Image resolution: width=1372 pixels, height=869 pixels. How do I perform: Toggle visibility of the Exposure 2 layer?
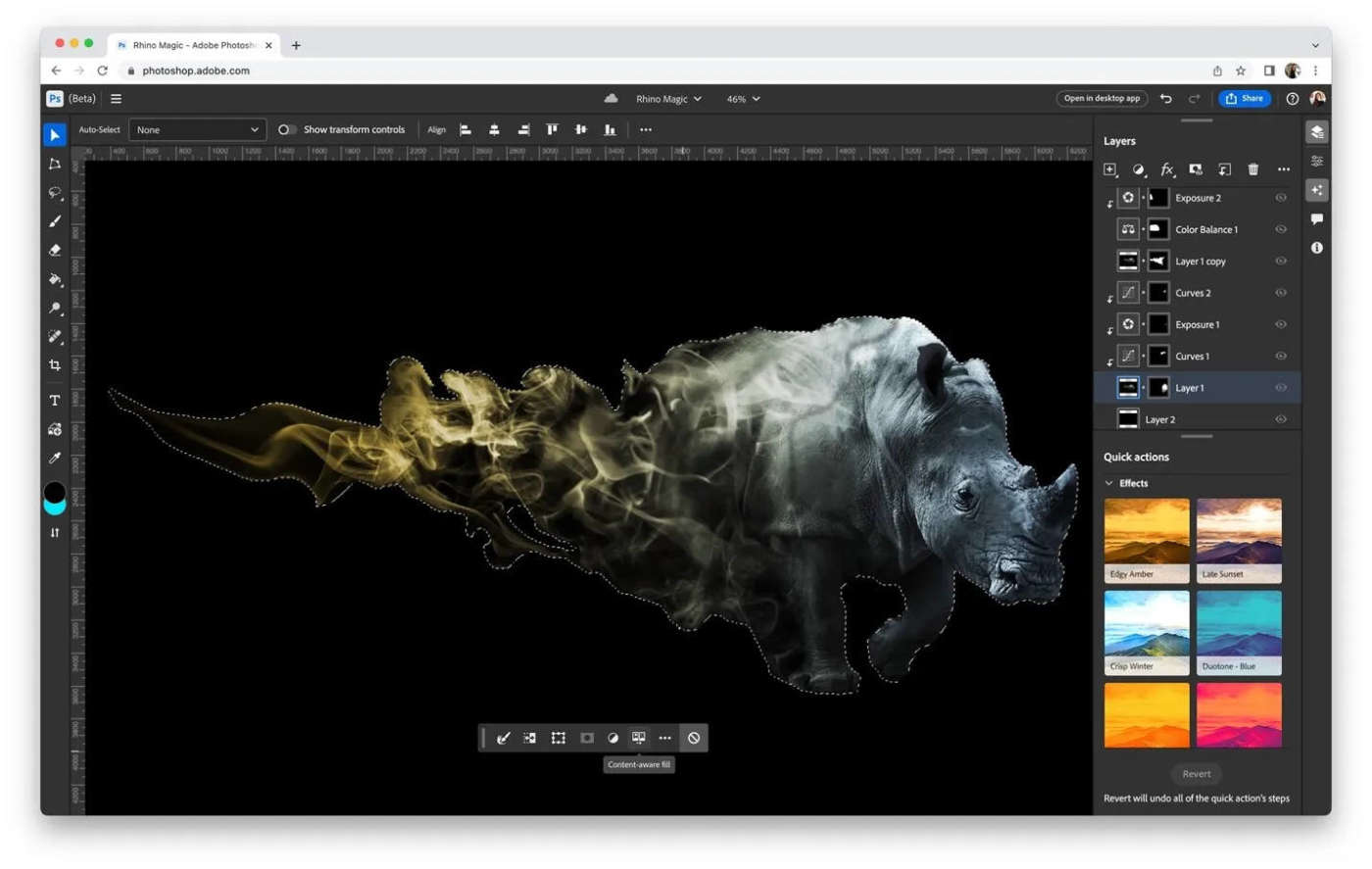1280,197
